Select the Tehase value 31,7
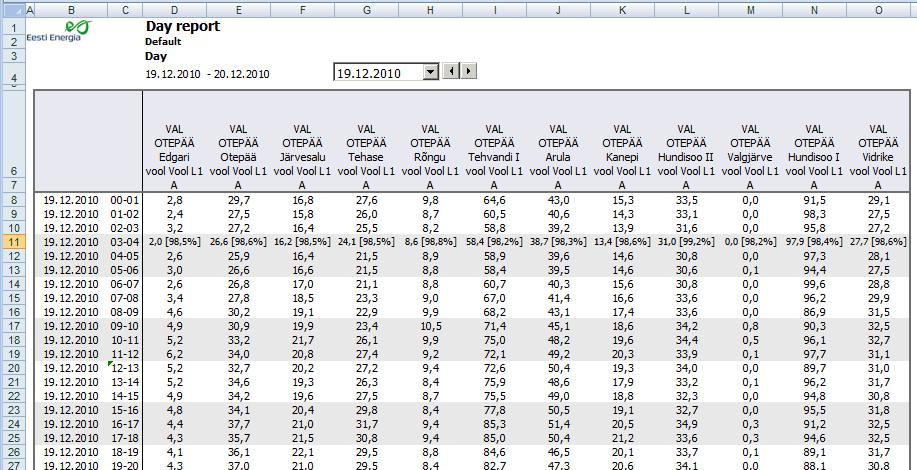The height and width of the screenshot is (470, 917). [x=366, y=424]
